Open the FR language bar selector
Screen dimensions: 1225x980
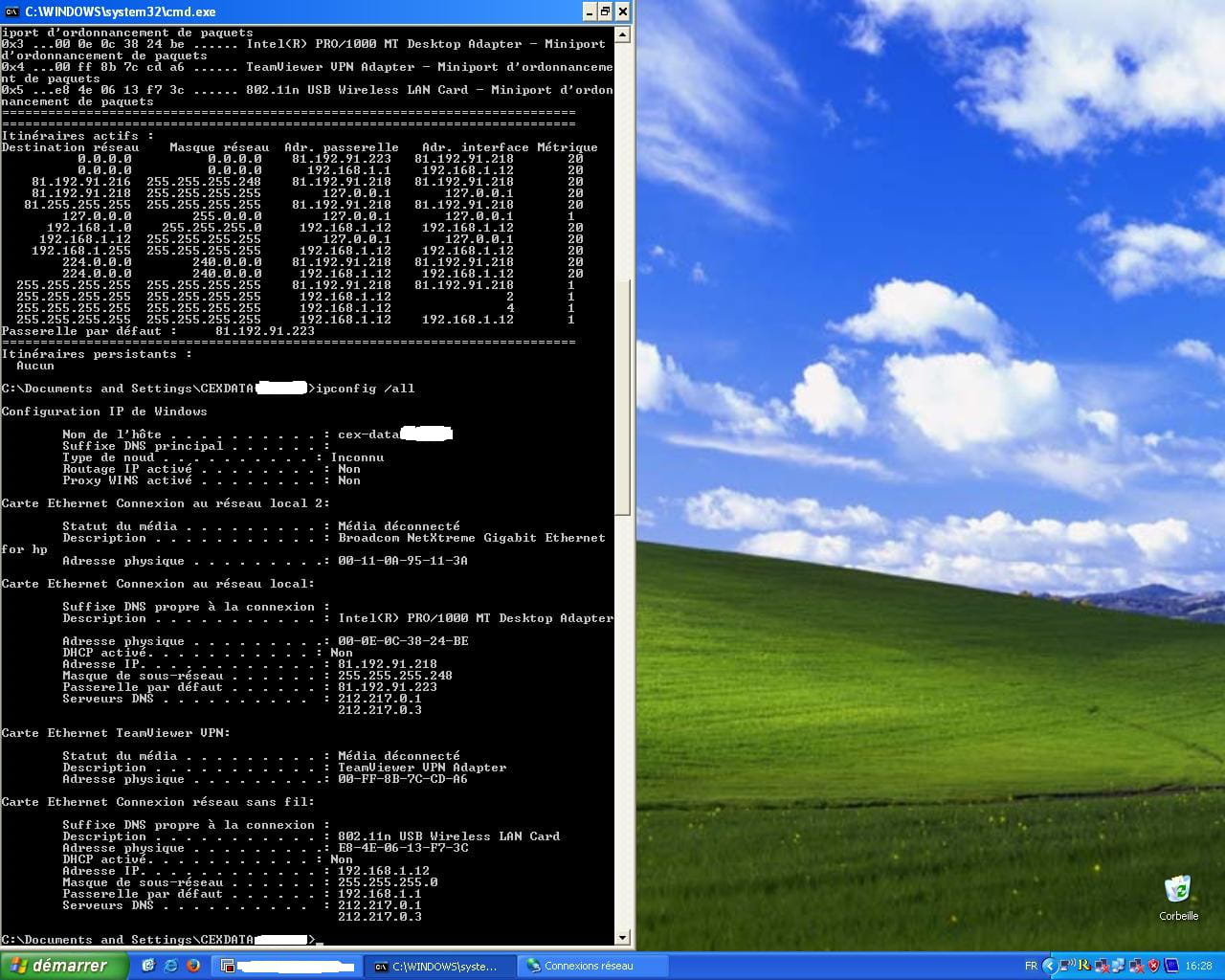(1031, 966)
